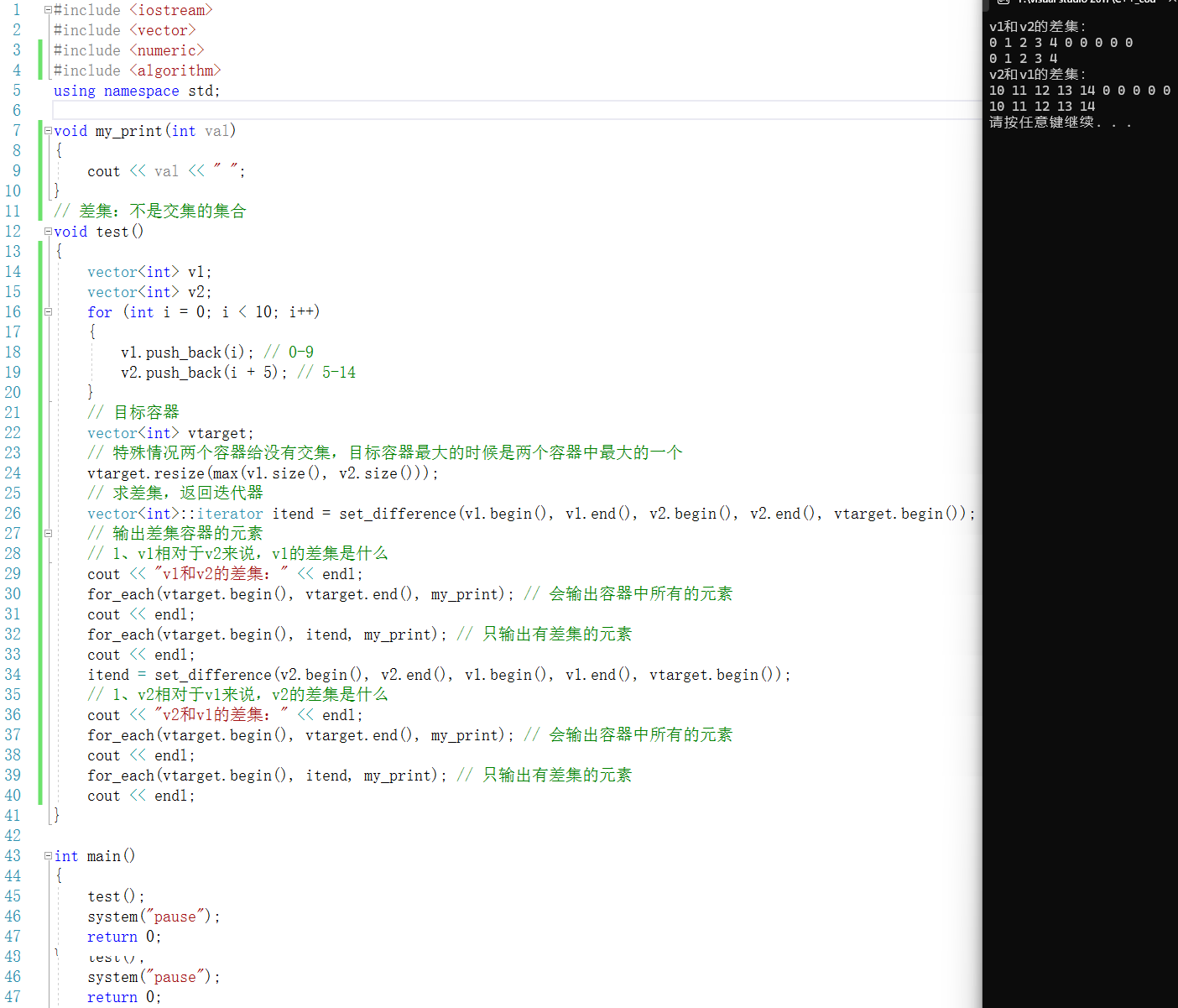Click the 'vector<int>::iterator itend' line
This screenshot has width=1178, height=1008.
531,514
